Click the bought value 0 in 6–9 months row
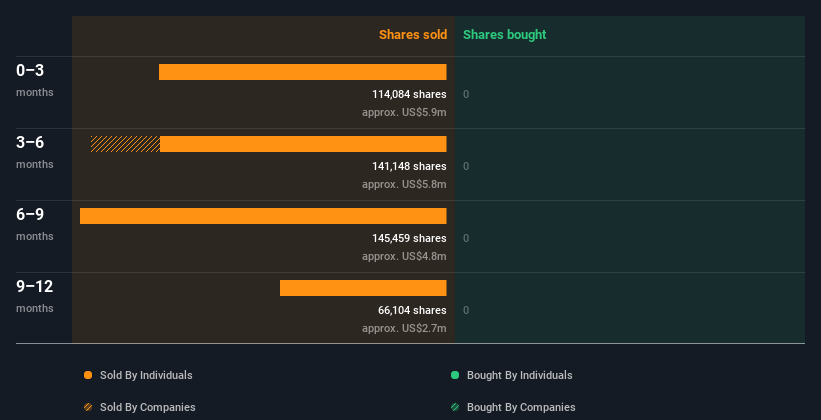This screenshot has width=821, height=420. click(466, 238)
